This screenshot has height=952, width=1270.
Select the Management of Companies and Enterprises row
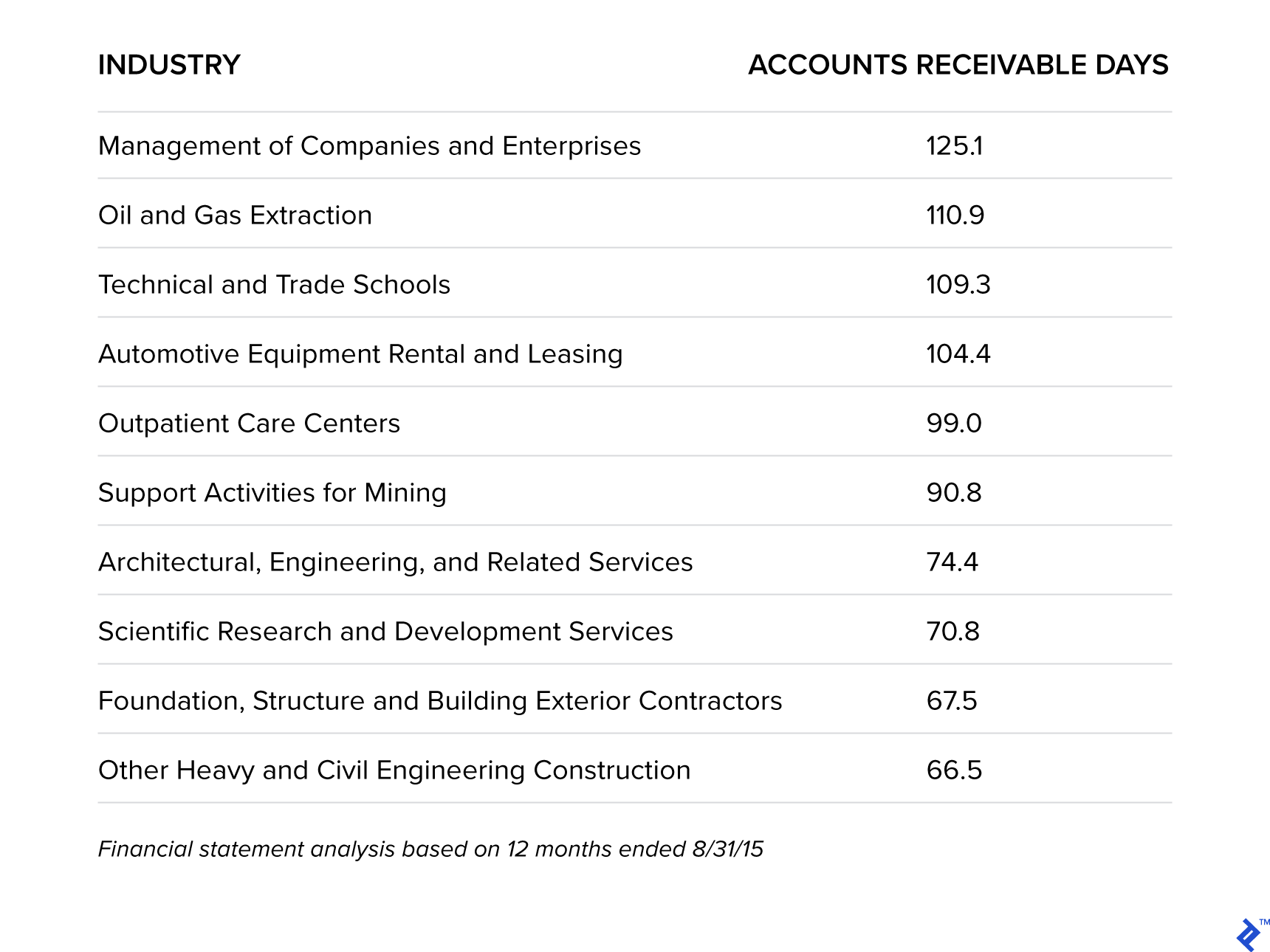click(x=369, y=146)
